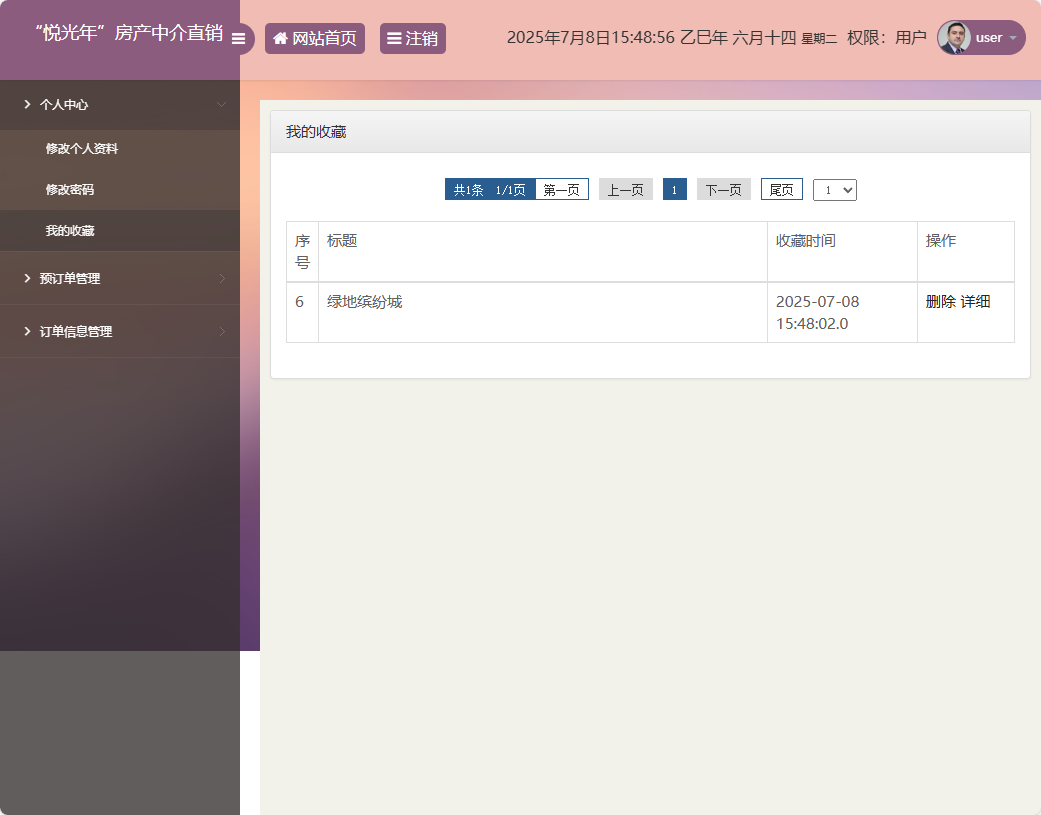Select page 1 in the pagination bar

click(674, 189)
